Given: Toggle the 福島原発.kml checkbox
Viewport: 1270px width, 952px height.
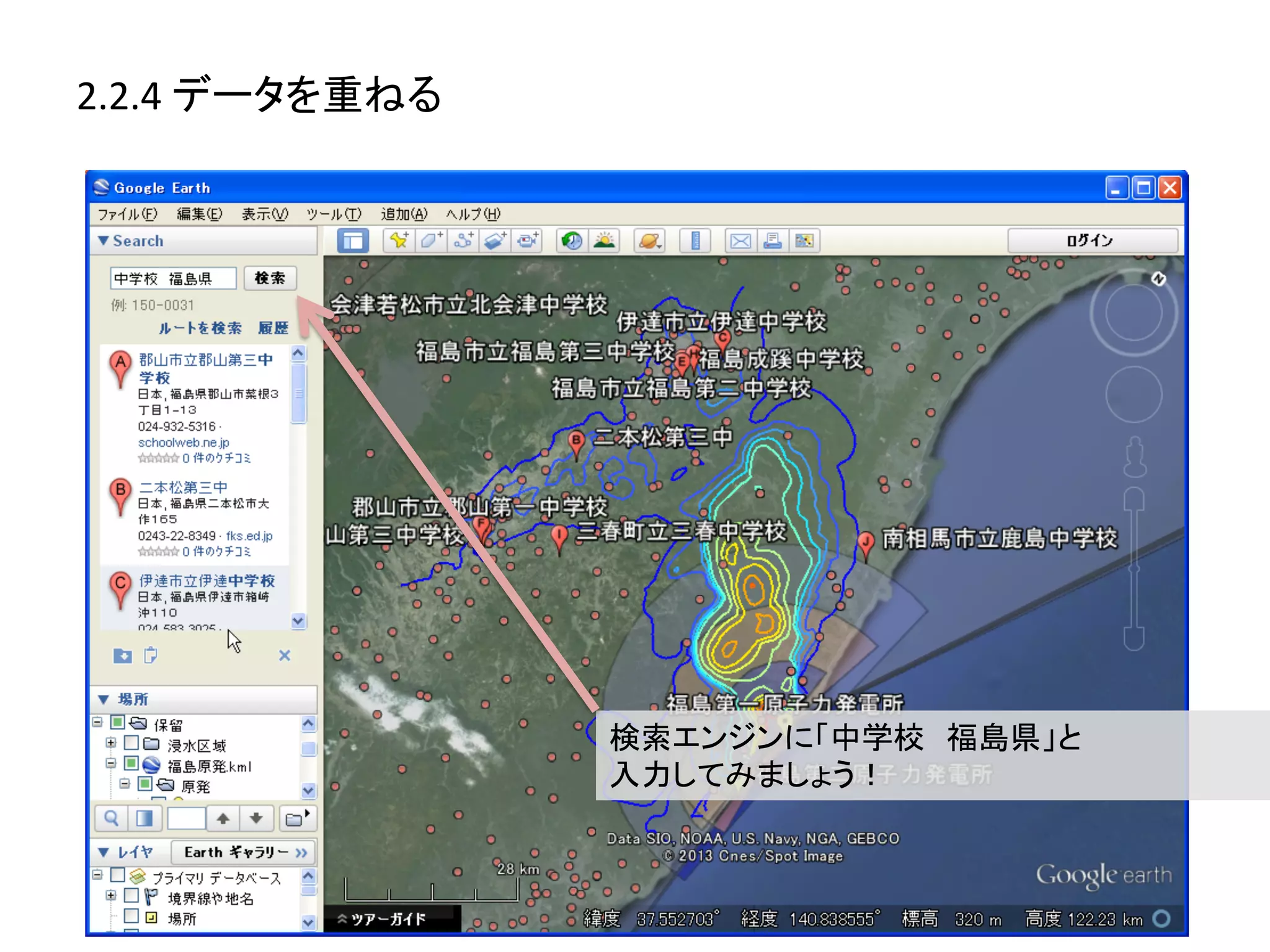Looking at the screenshot, I should point(131,763).
